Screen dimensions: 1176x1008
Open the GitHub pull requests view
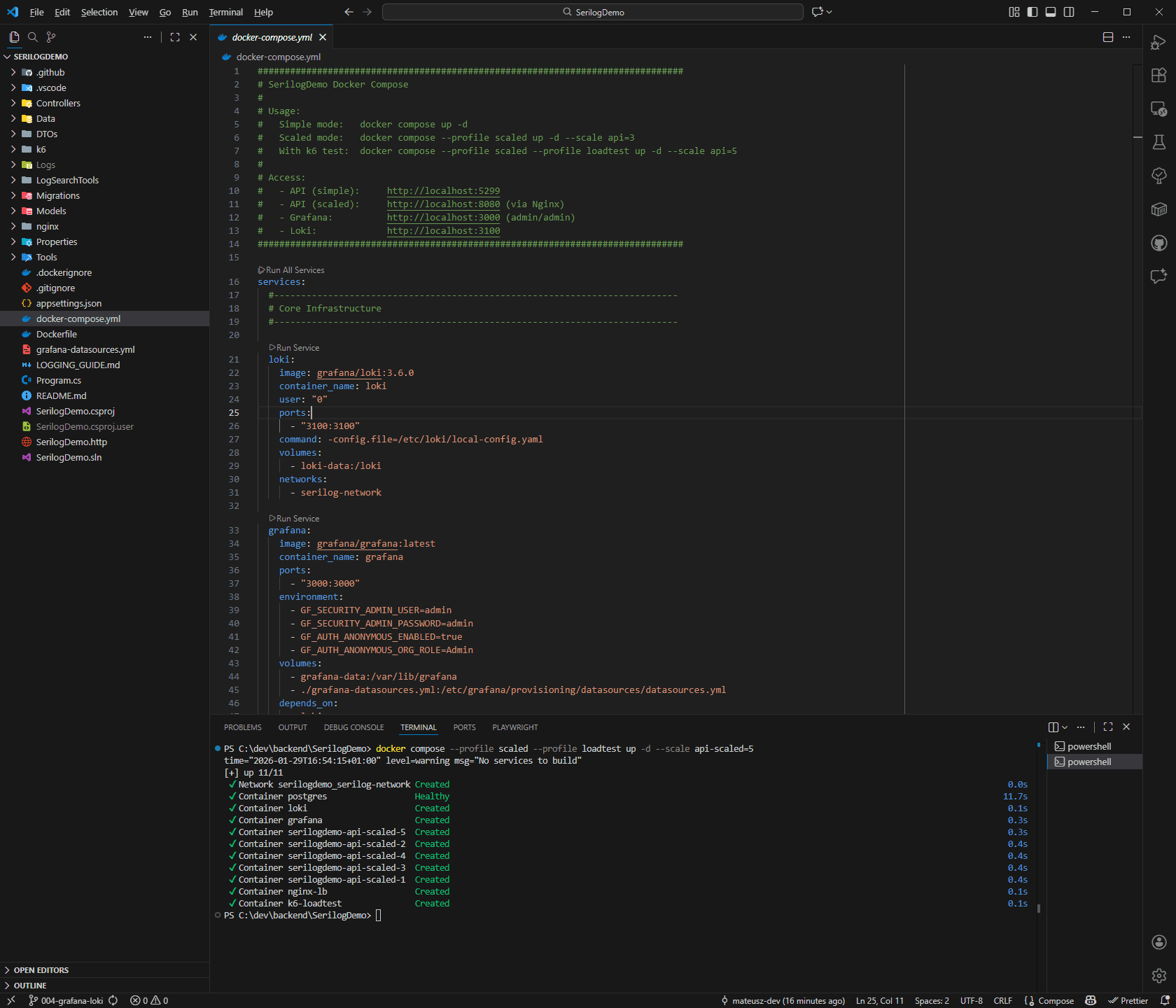pyautogui.click(x=1159, y=243)
